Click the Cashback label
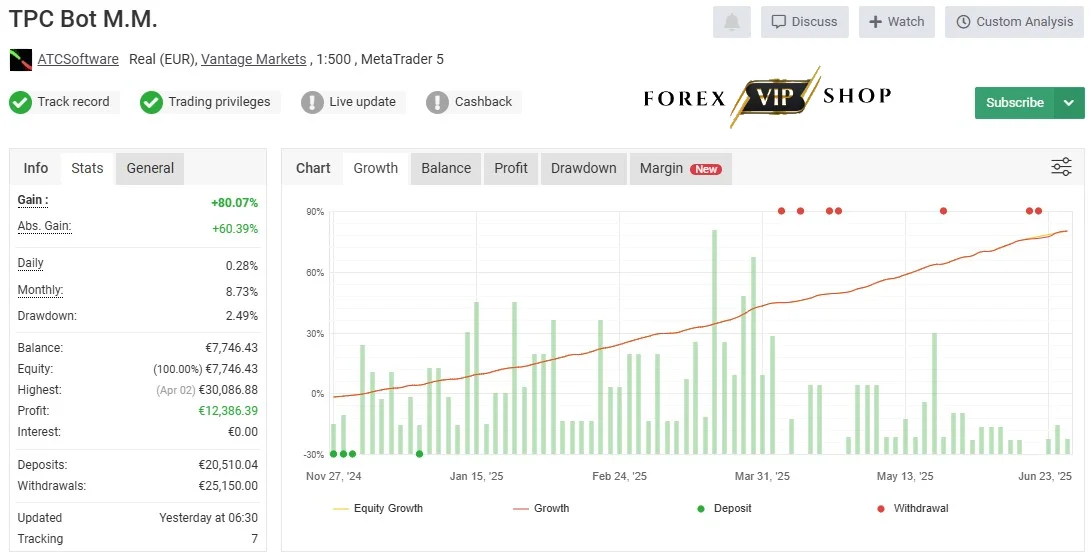The width and height of the screenshot is (1091, 560). (x=484, y=102)
